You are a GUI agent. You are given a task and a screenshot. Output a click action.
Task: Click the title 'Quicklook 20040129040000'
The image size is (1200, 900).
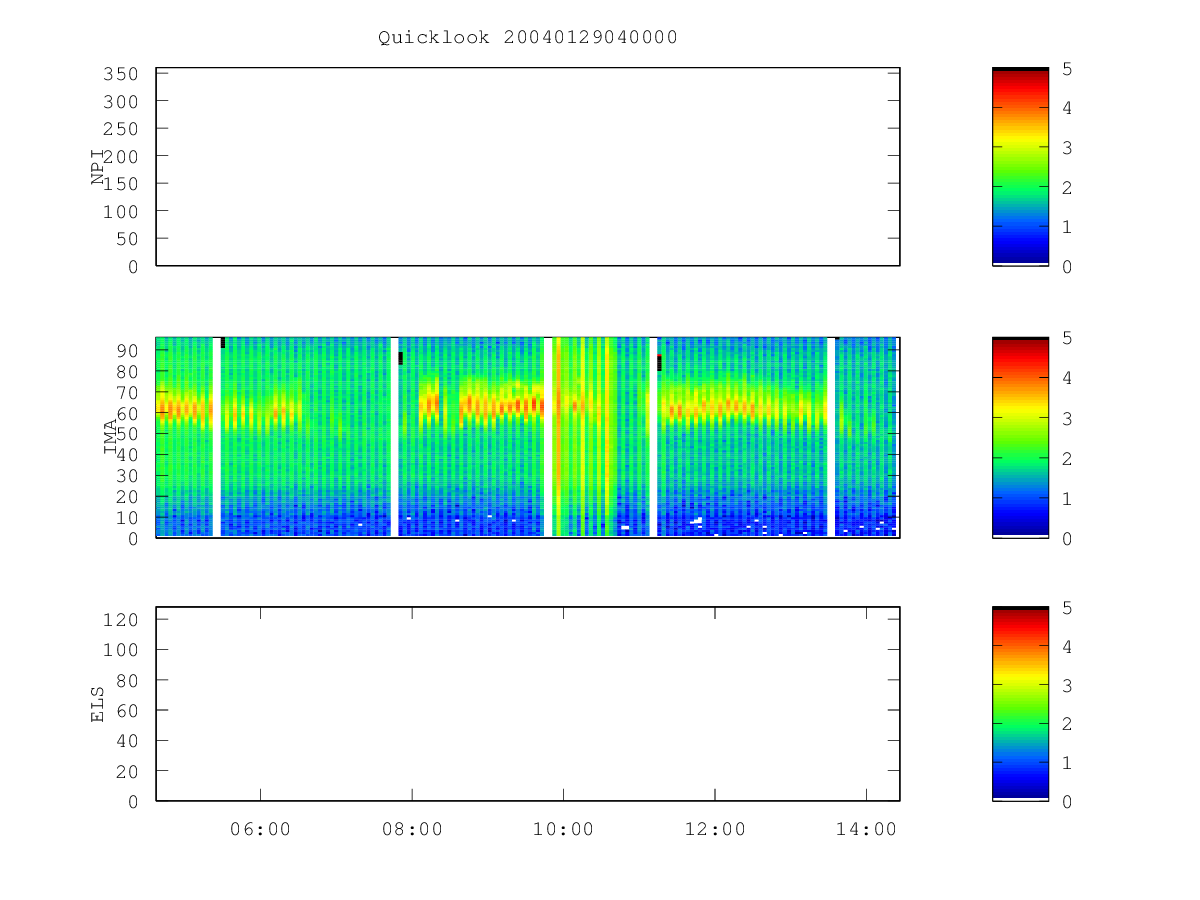[x=528, y=37]
